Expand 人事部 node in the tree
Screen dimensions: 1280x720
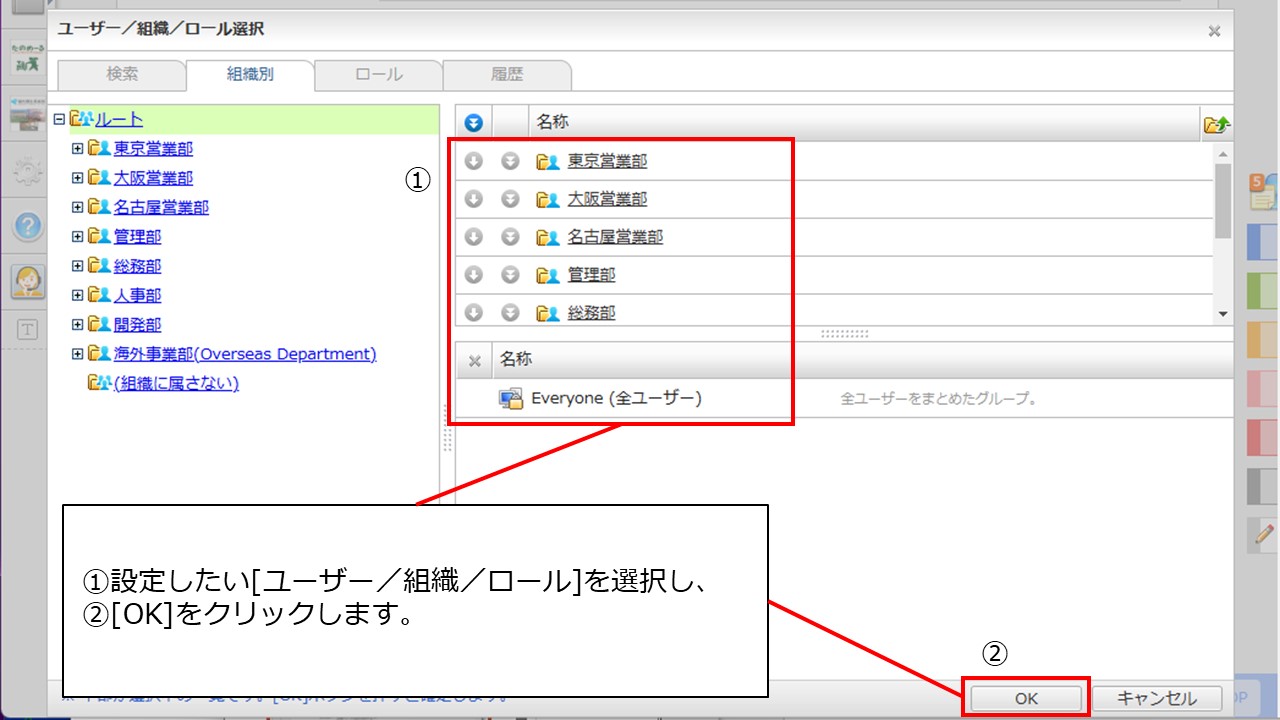pyautogui.click(x=77, y=296)
